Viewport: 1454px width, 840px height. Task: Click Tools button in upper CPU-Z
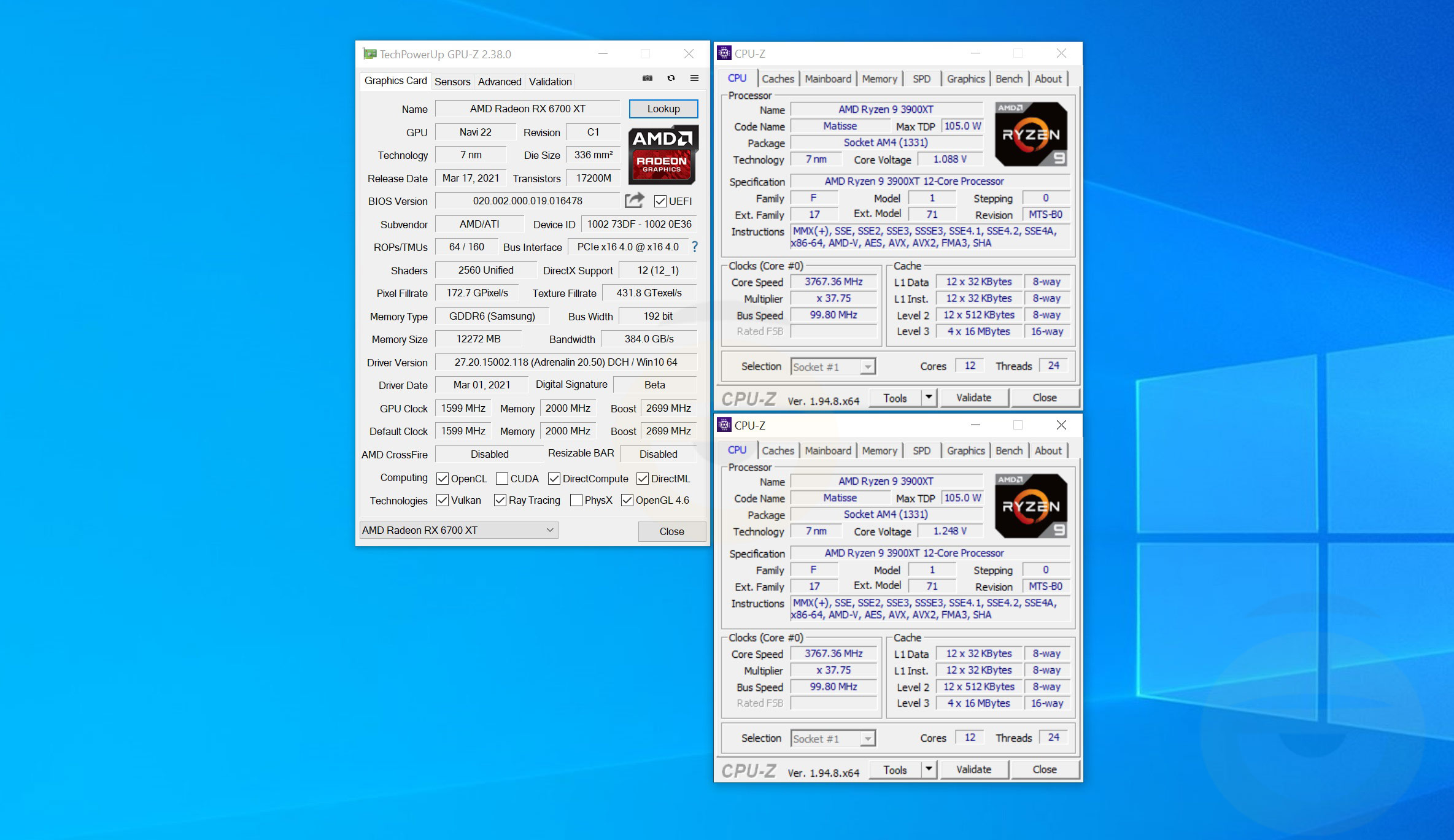point(895,398)
